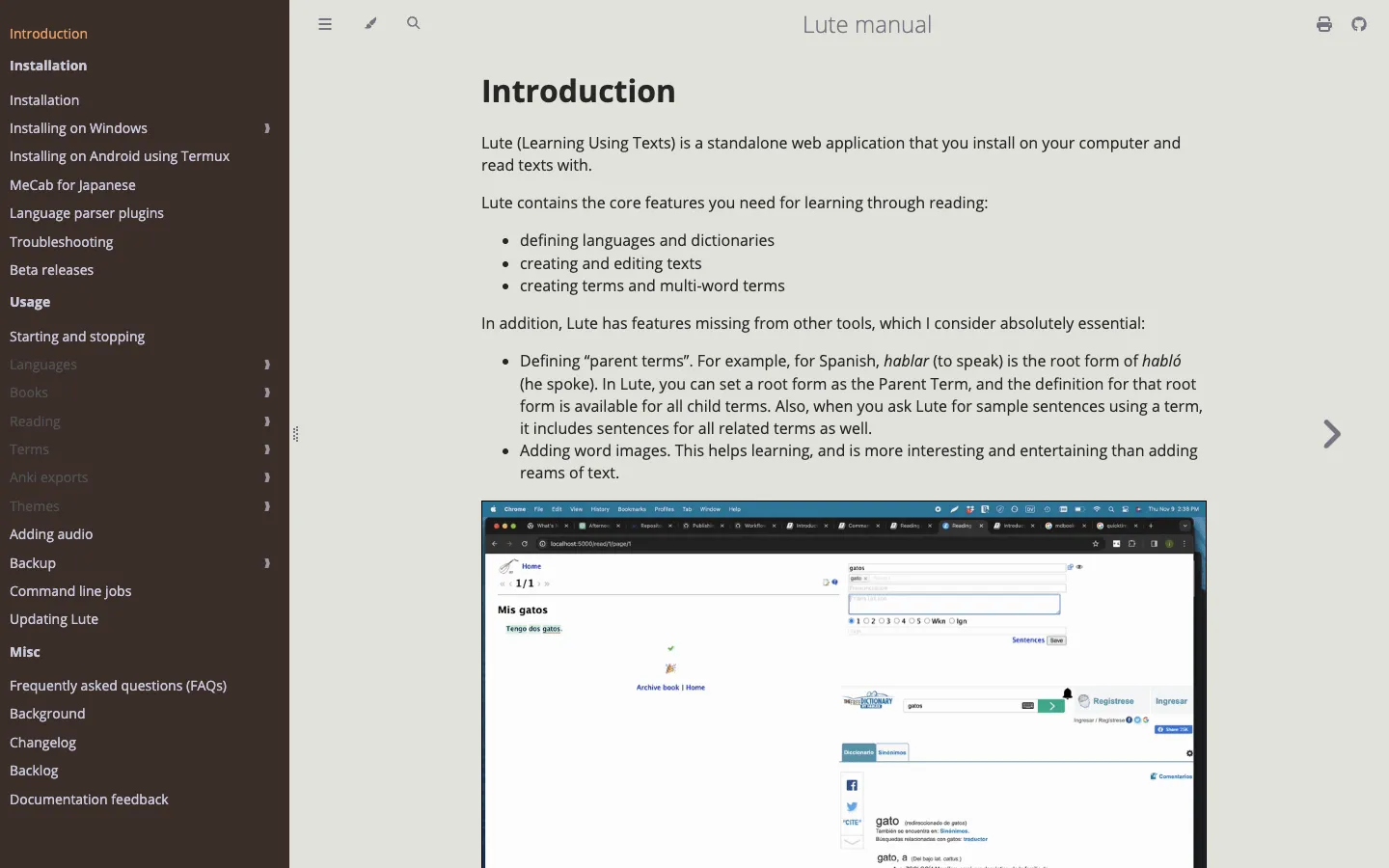Open Frequently asked questions (FAQs)

[x=119, y=686]
